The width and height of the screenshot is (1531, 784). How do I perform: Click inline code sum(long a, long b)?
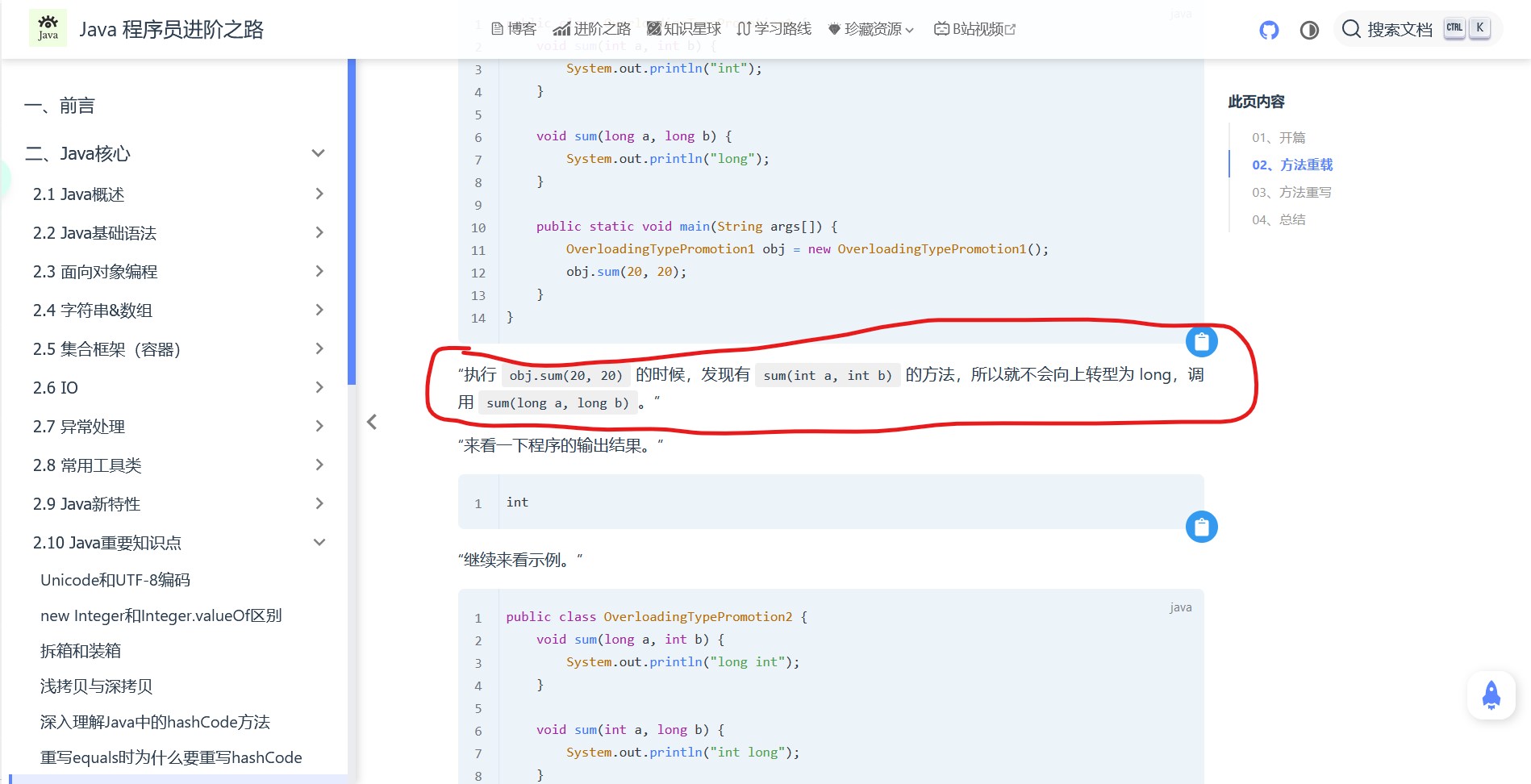tap(557, 402)
